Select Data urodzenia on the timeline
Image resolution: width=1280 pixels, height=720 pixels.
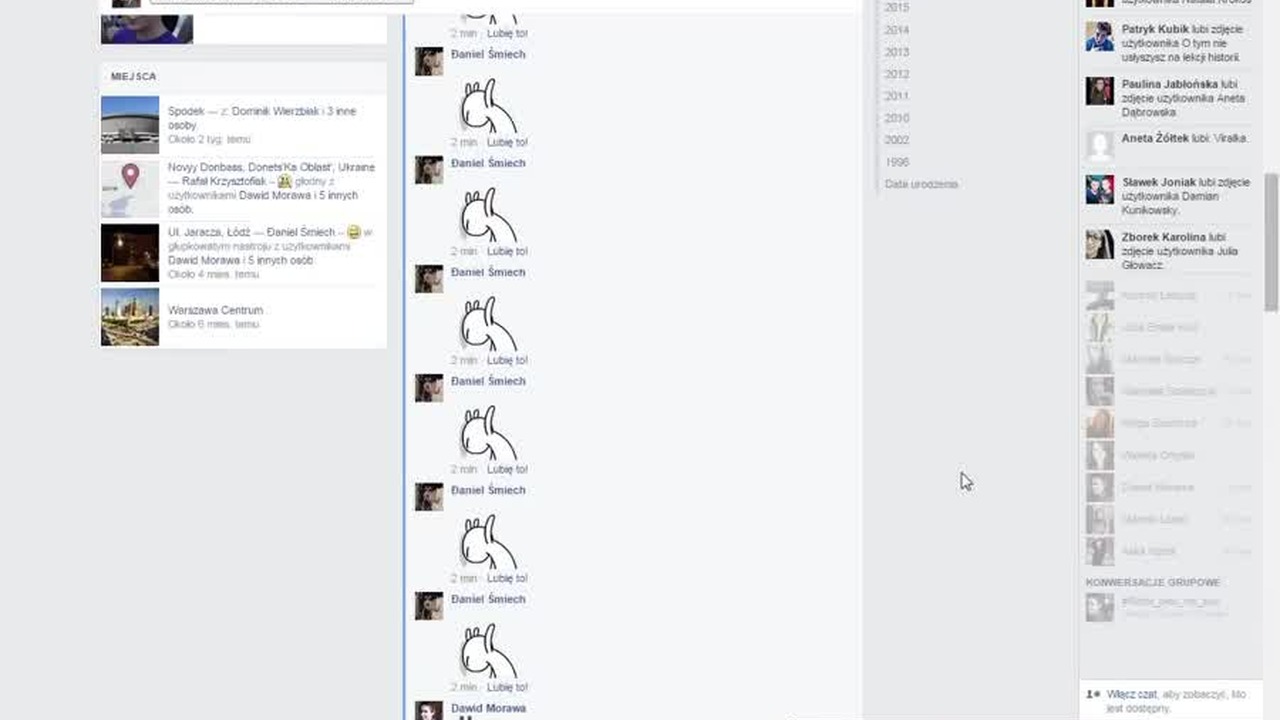click(x=921, y=184)
